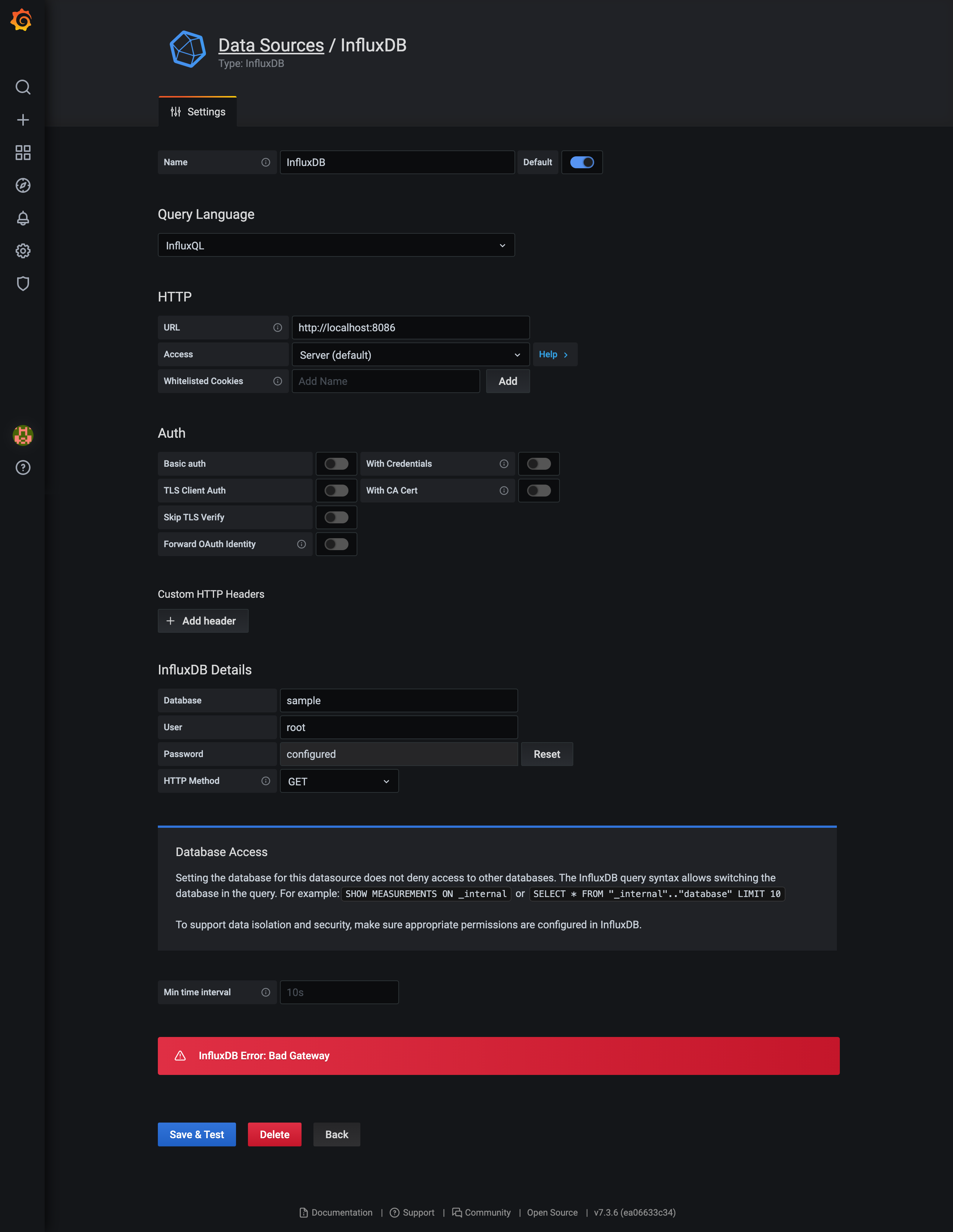Click the Grafana logo home icon

[22, 20]
